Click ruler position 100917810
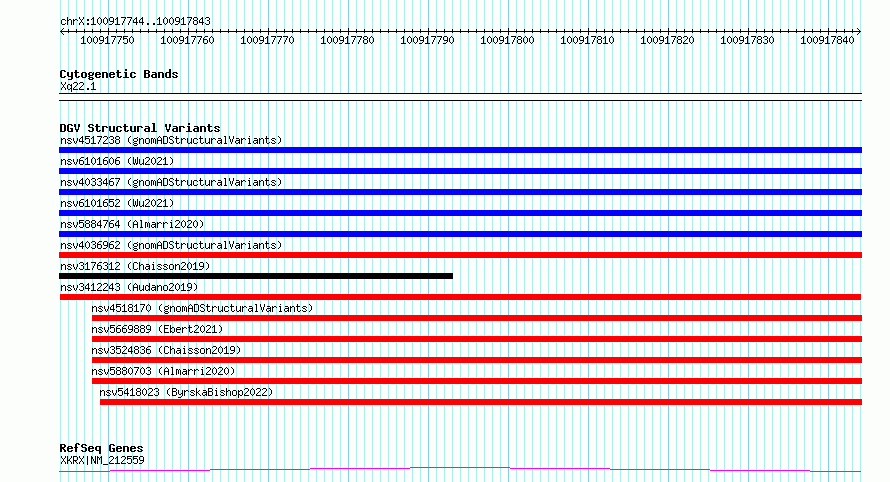This screenshot has width=890, height=482. point(587,40)
